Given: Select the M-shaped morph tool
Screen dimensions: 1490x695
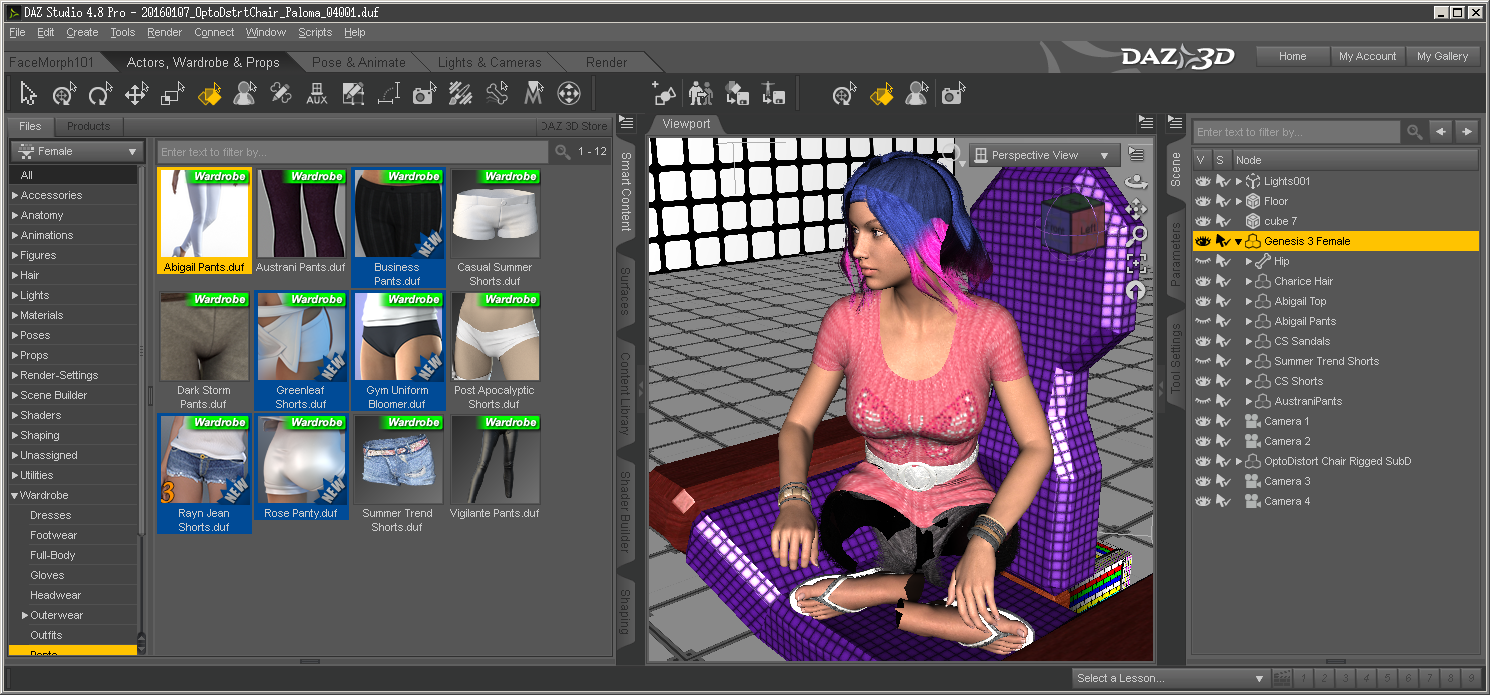Looking at the screenshot, I should tap(533, 94).
